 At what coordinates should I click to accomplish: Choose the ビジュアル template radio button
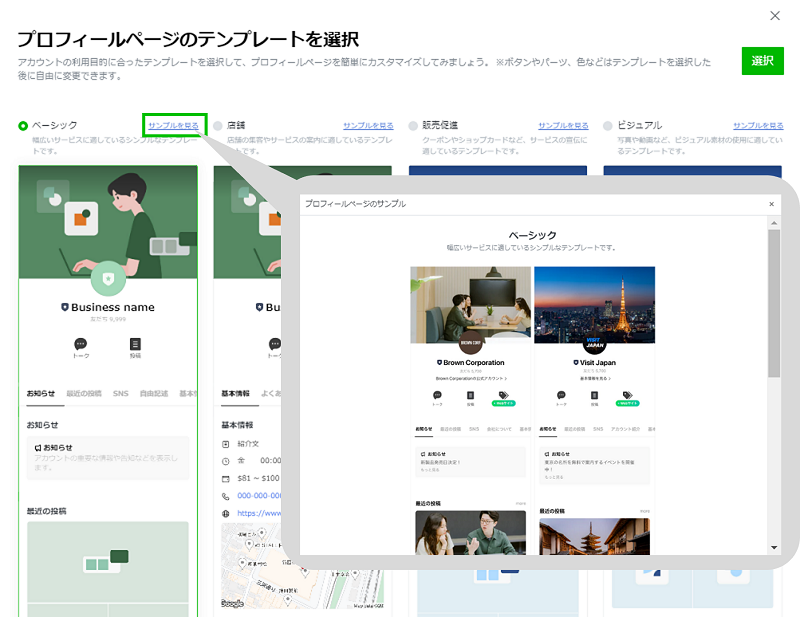(x=608, y=126)
